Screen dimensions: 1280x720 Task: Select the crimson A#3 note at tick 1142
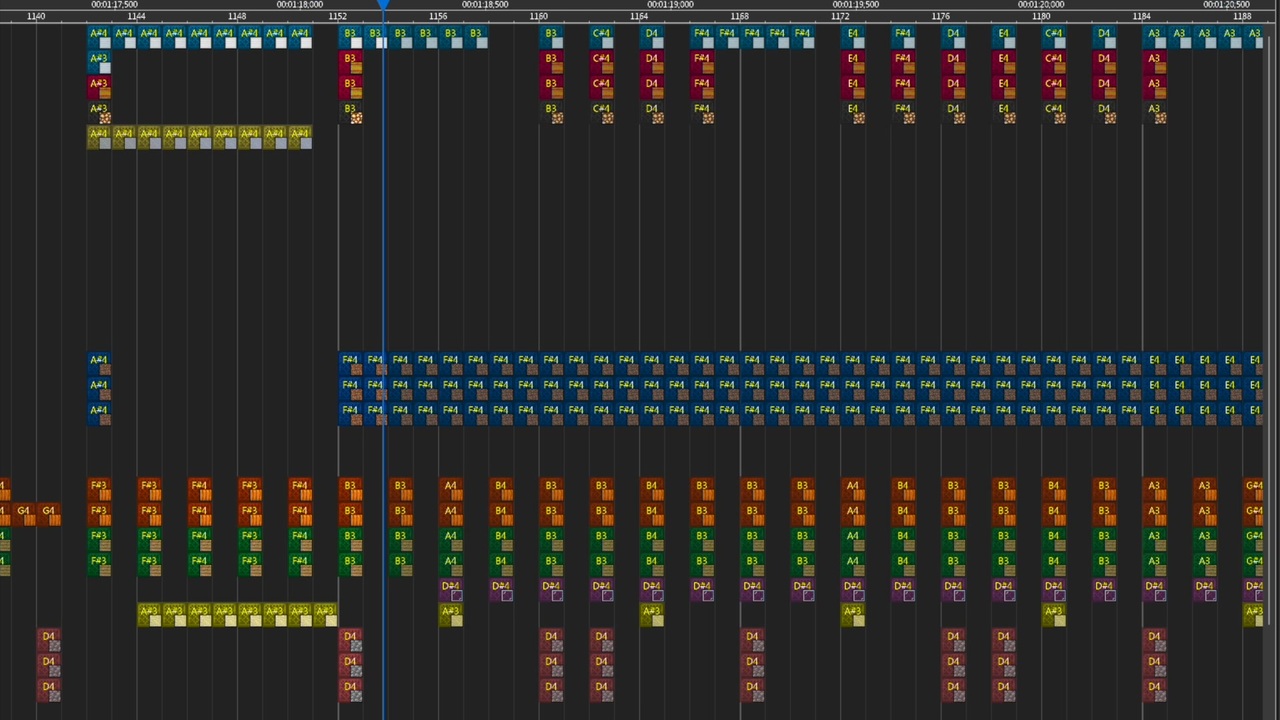pyautogui.click(x=99, y=88)
